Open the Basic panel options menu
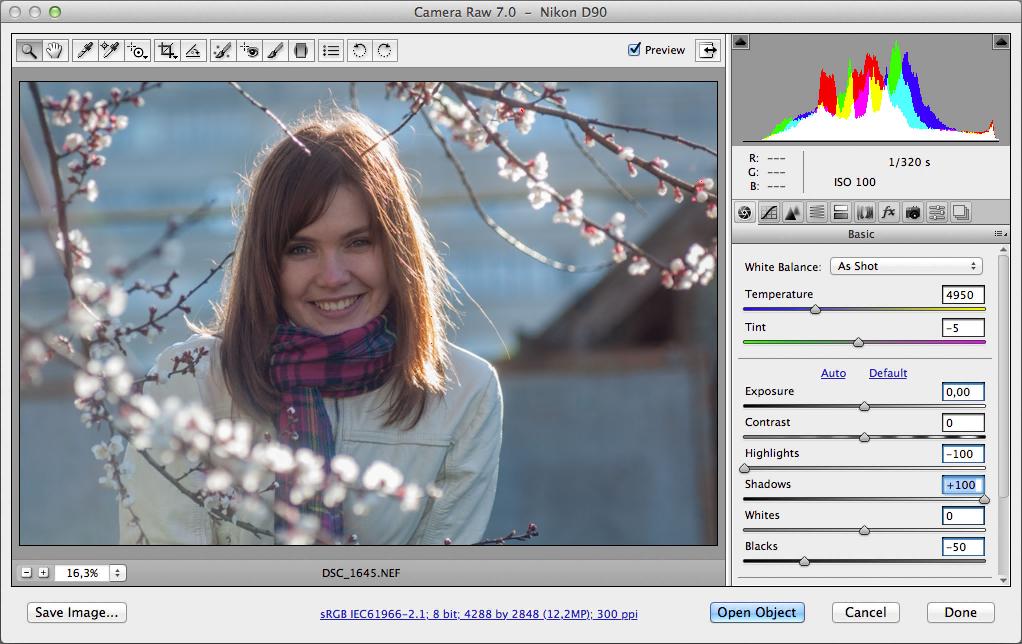 coord(999,234)
